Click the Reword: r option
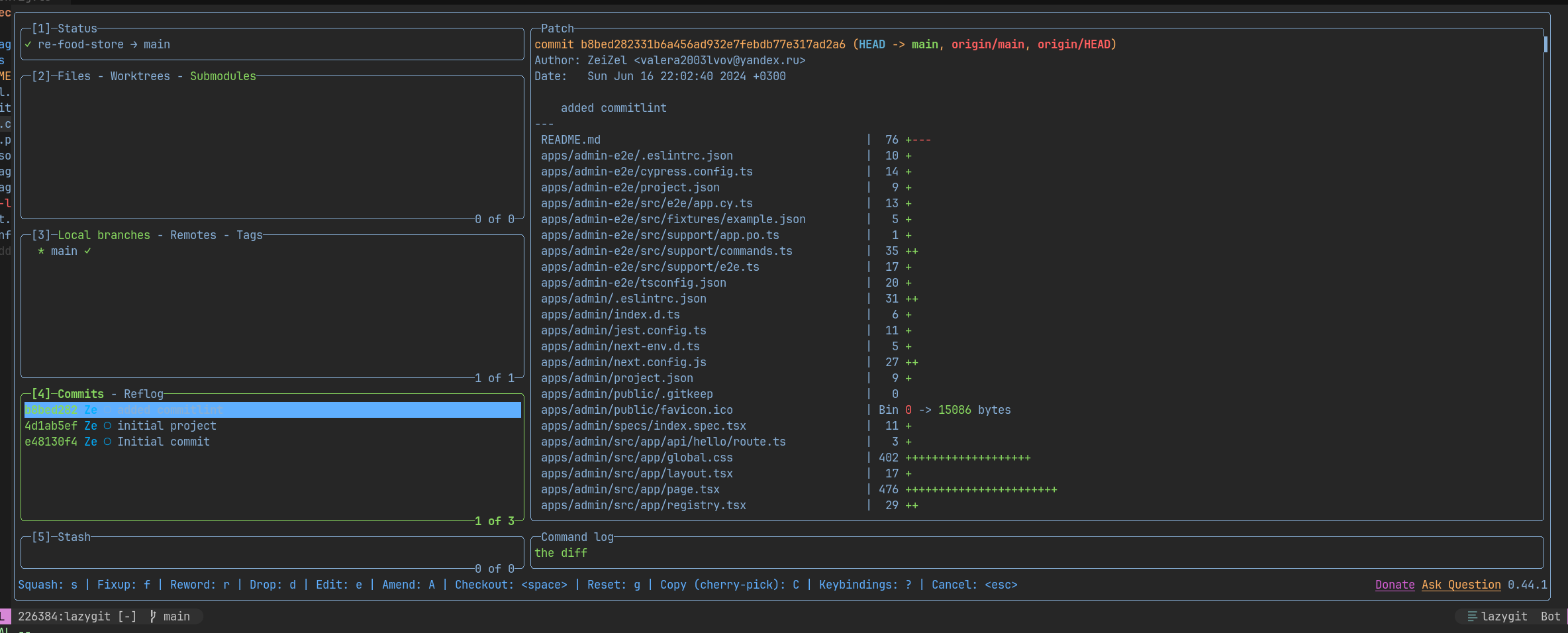The image size is (1568, 633). pos(200,585)
